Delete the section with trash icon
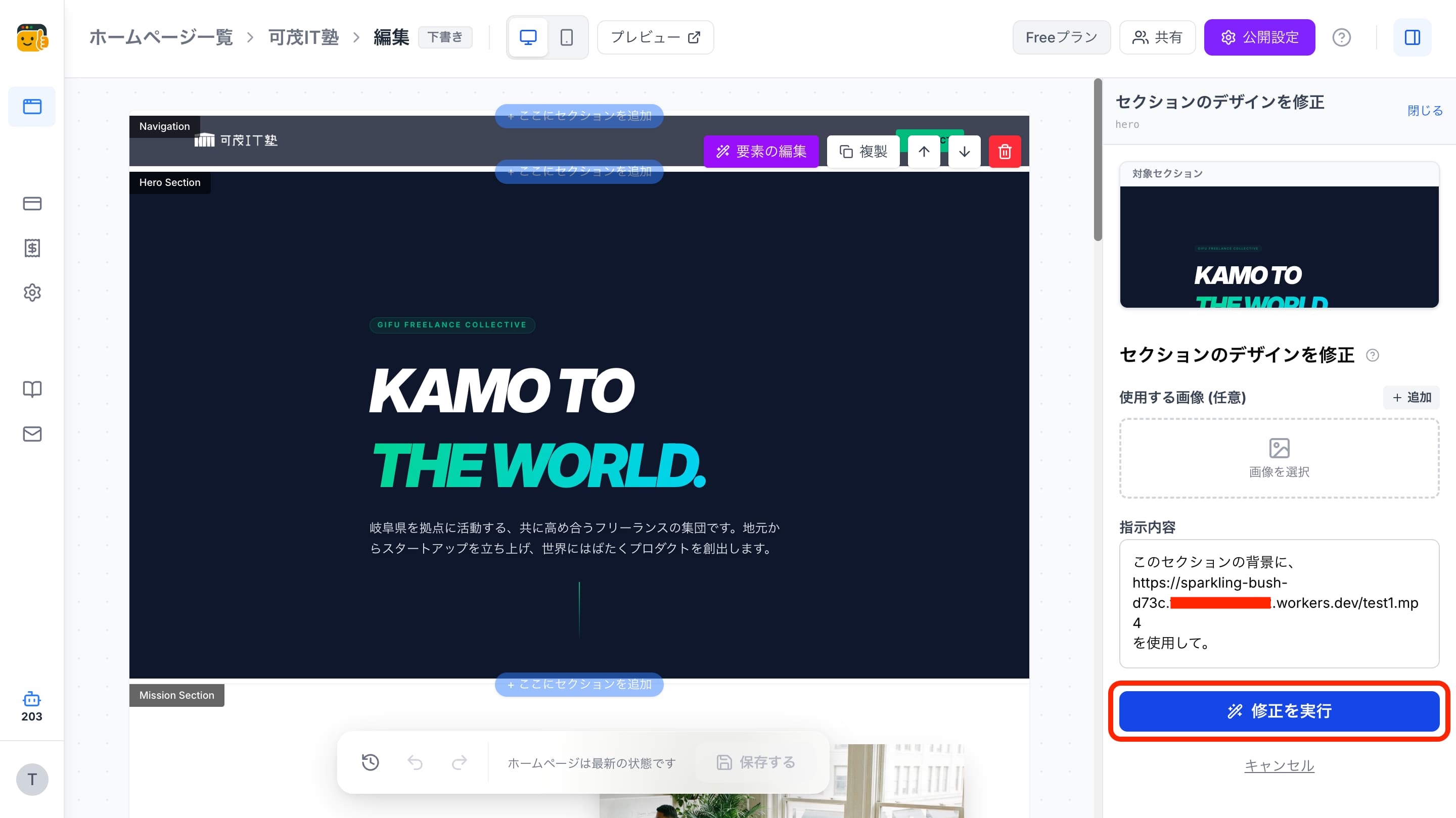 click(x=1005, y=152)
